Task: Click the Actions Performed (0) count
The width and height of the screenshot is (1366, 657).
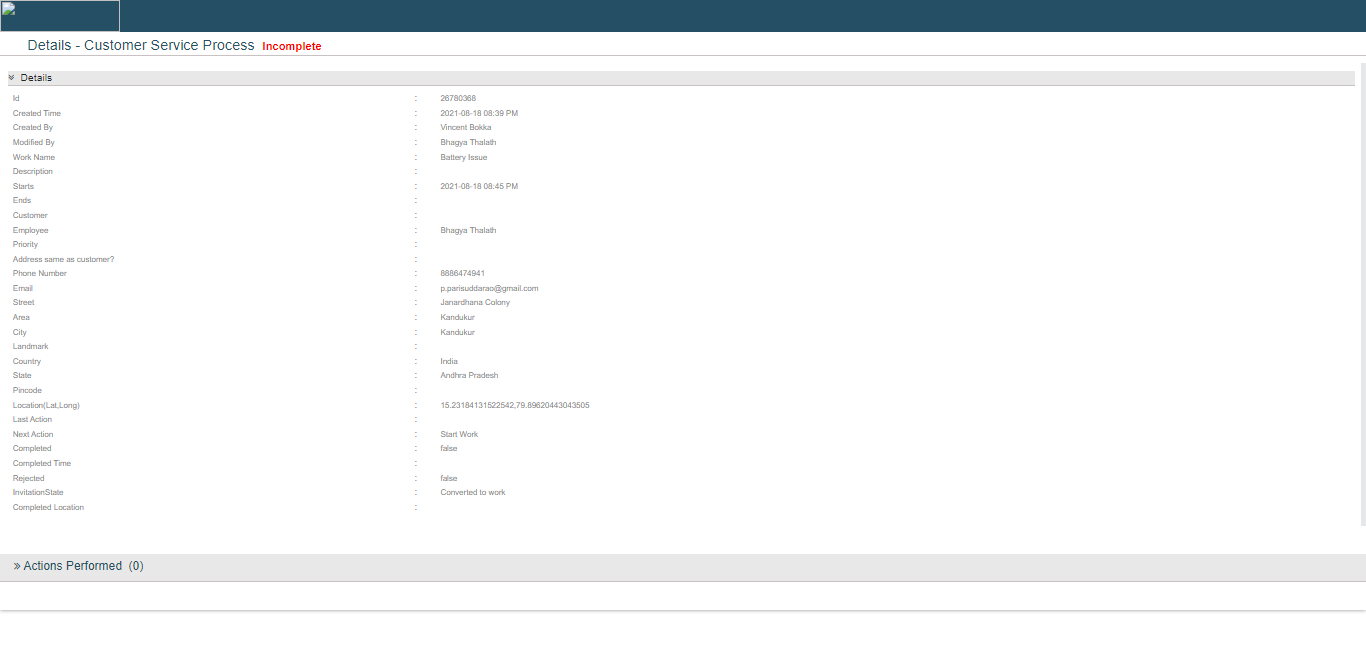Action: click(x=136, y=566)
